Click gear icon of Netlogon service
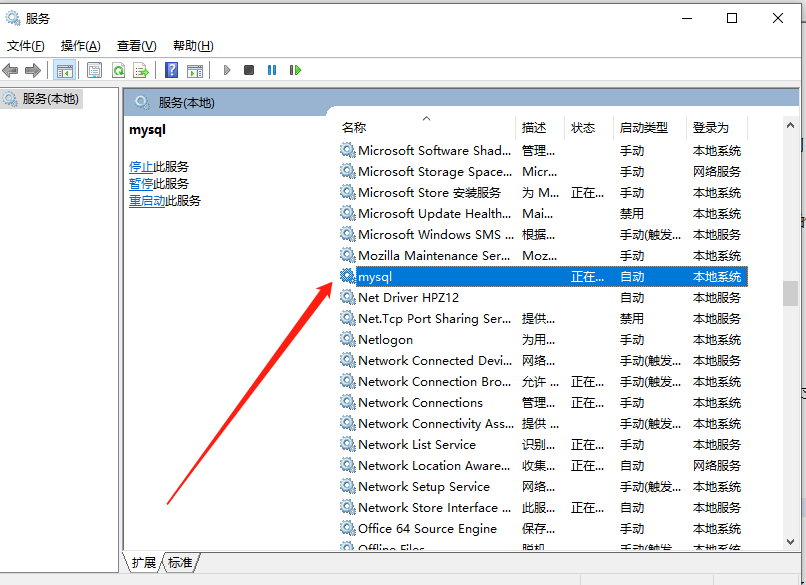Viewport: 806px width, 585px height. pyautogui.click(x=347, y=339)
